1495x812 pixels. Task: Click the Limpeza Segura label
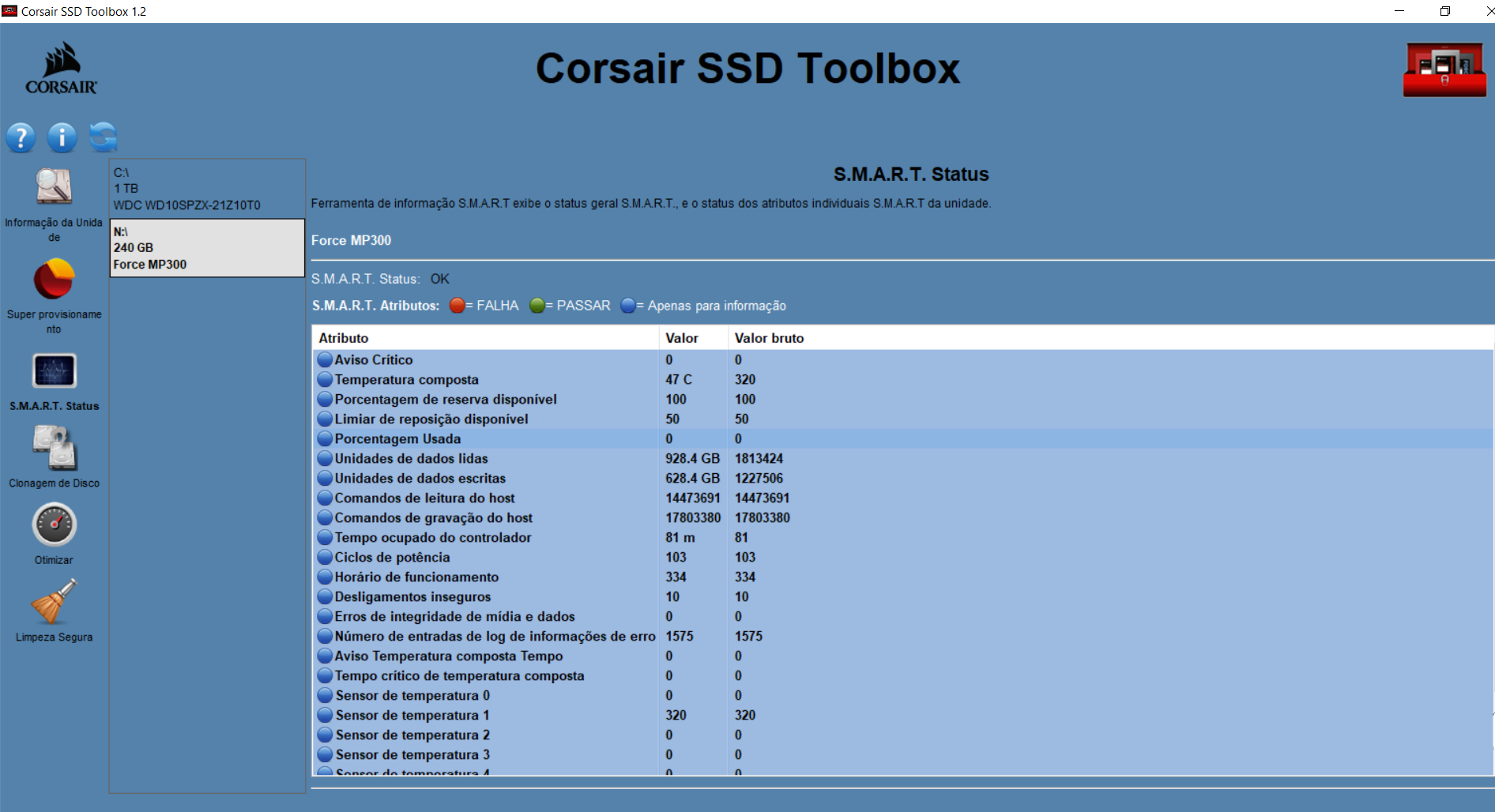pos(54,637)
